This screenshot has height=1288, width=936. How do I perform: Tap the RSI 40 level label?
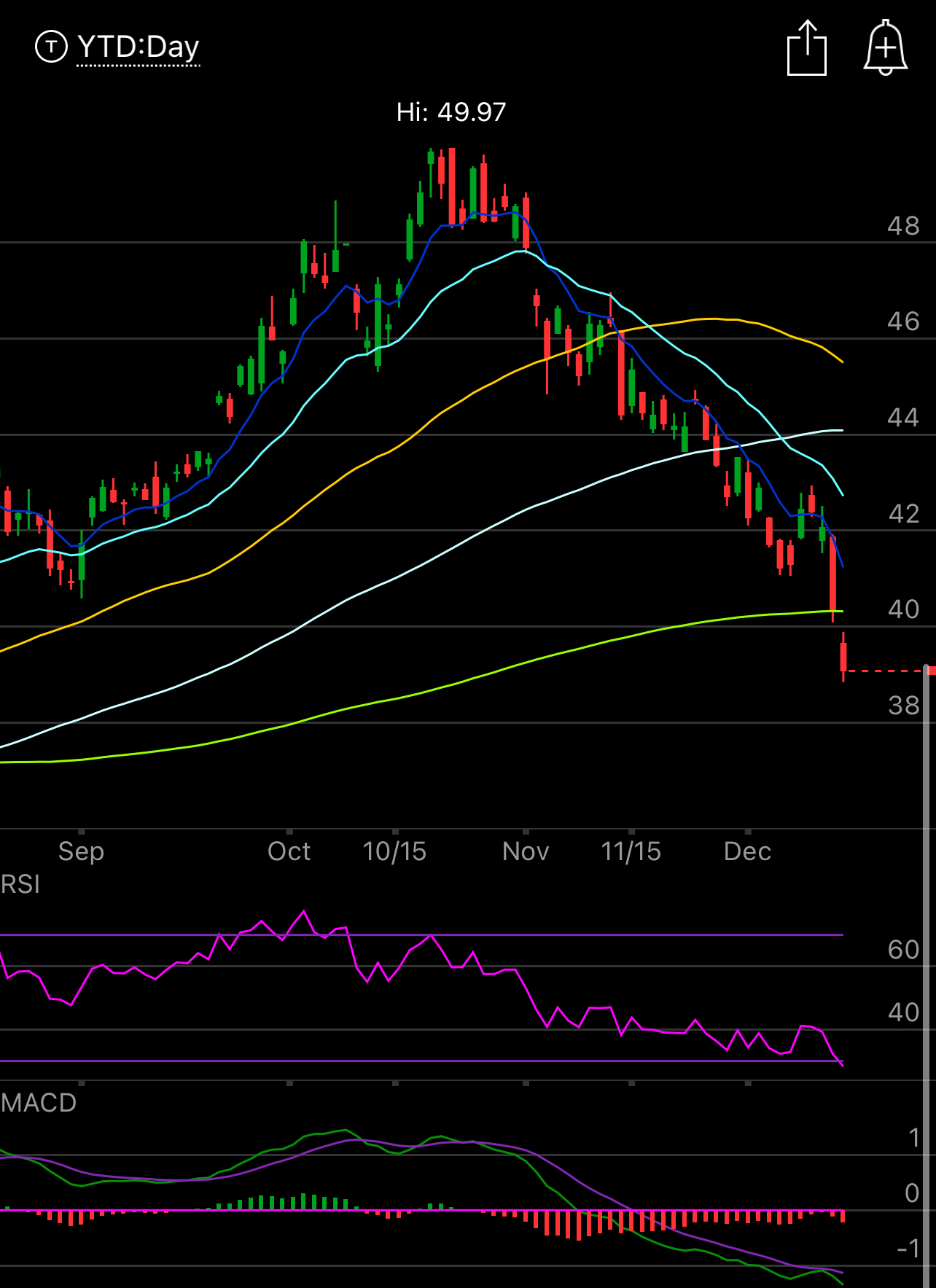pos(903,1012)
